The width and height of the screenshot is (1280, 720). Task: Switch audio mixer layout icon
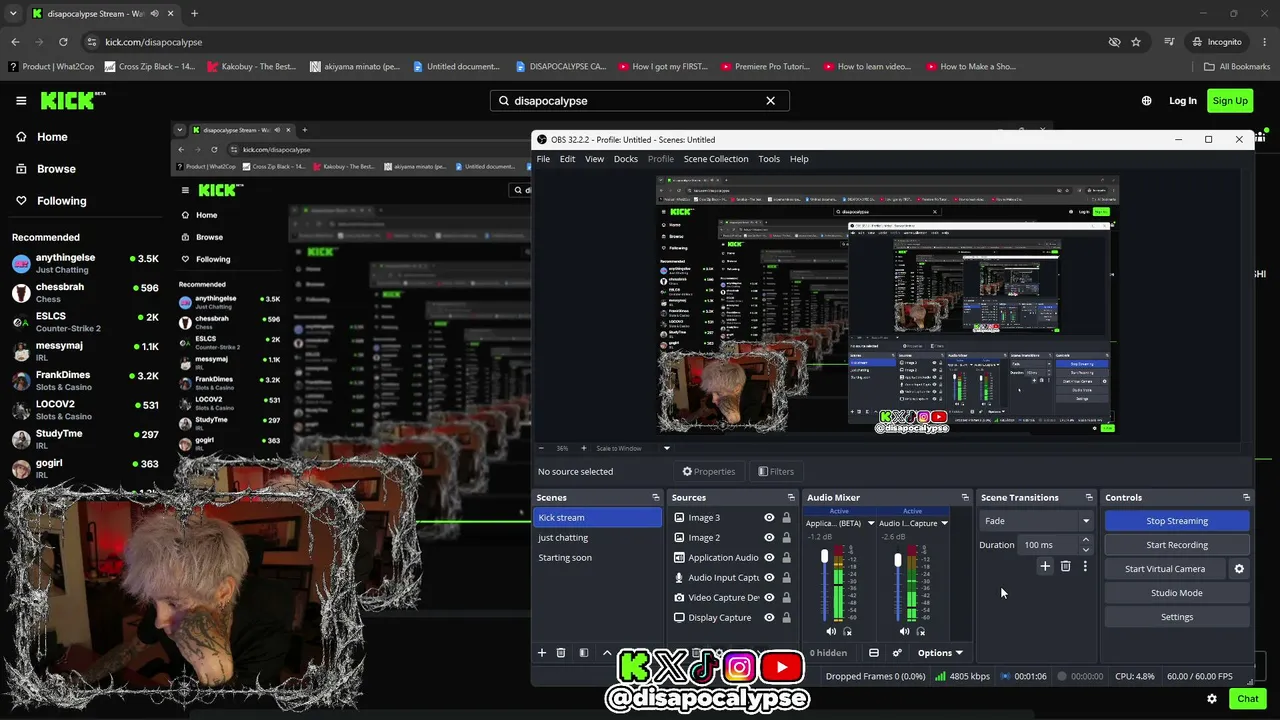click(874, 653)
